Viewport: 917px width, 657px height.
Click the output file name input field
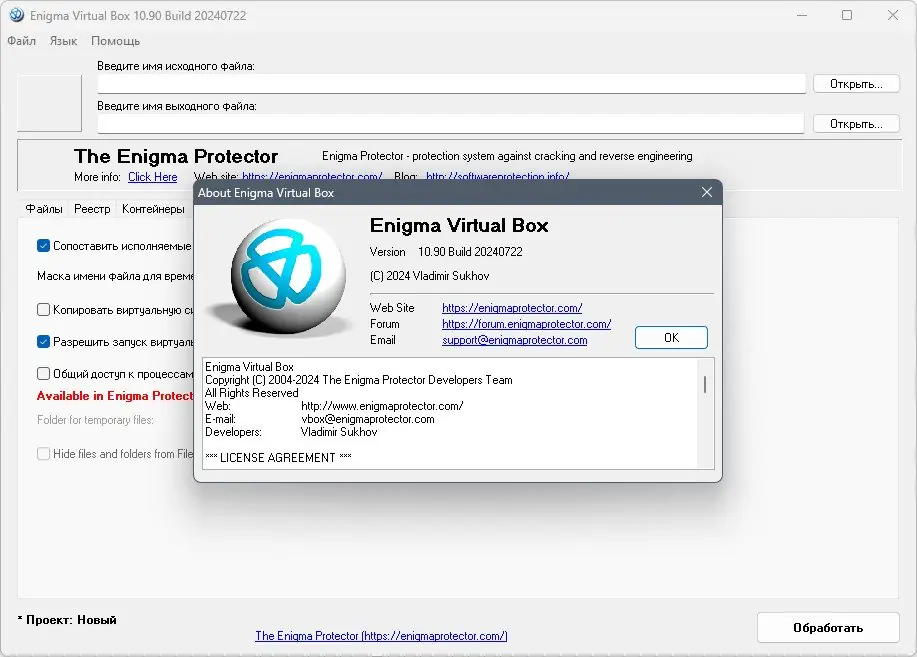(x=451, y=123)
